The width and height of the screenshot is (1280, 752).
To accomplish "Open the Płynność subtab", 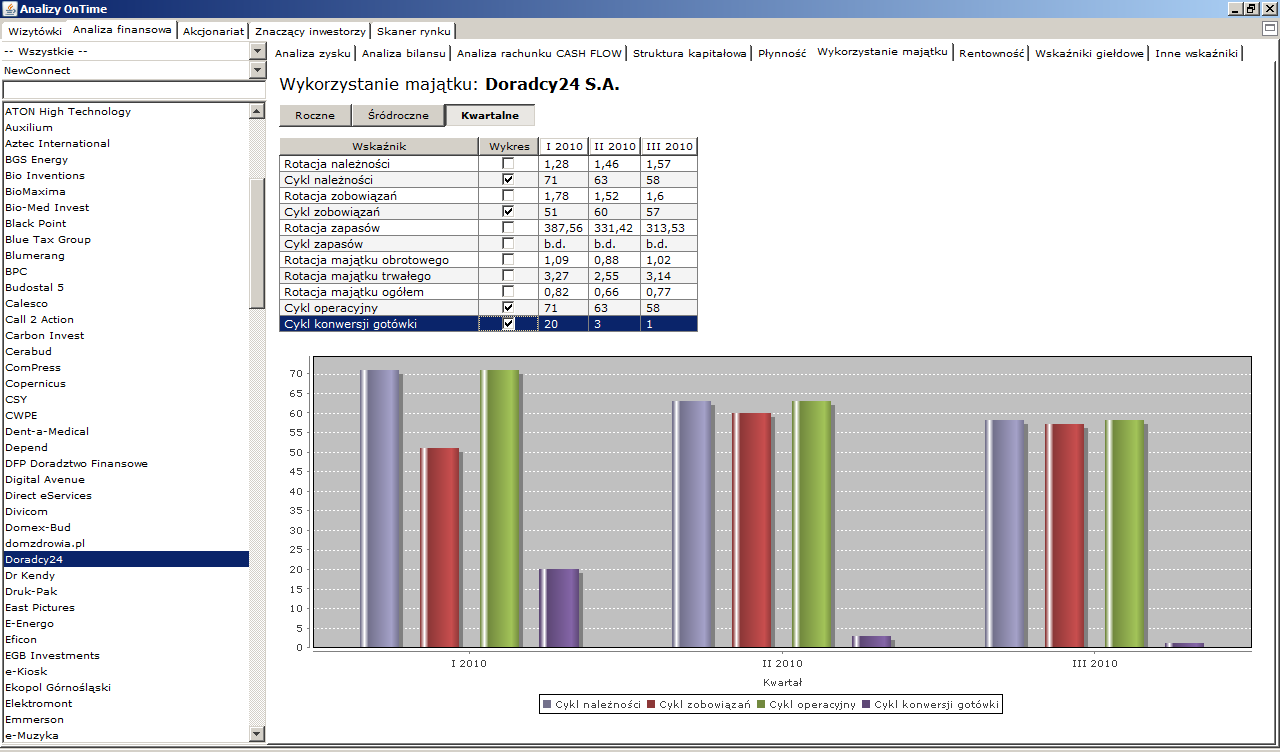I will coord(781,53).
